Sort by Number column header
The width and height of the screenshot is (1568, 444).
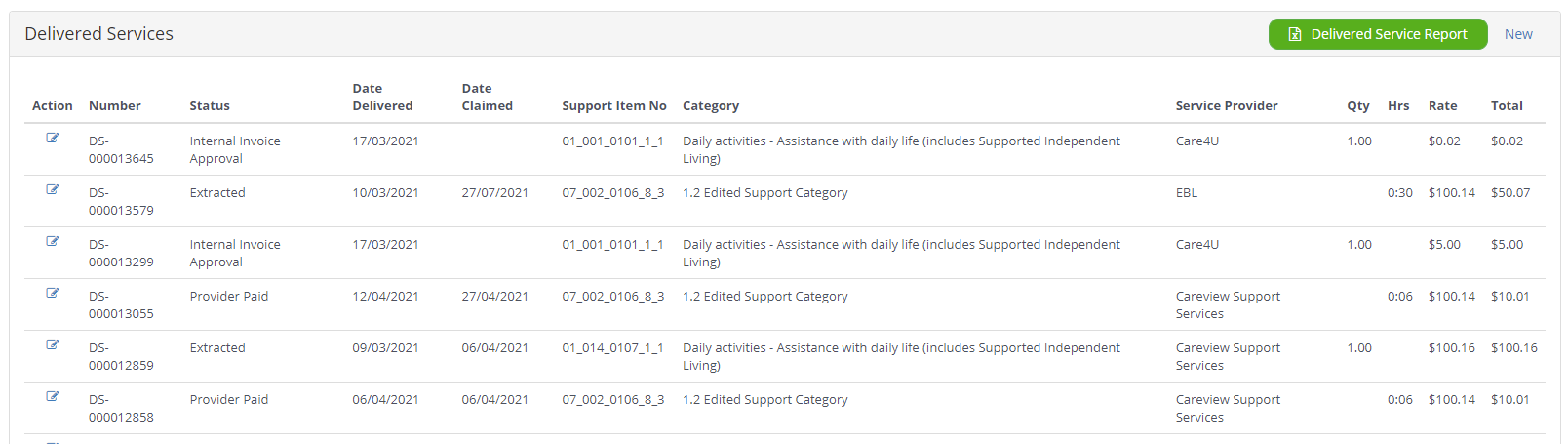115,105
